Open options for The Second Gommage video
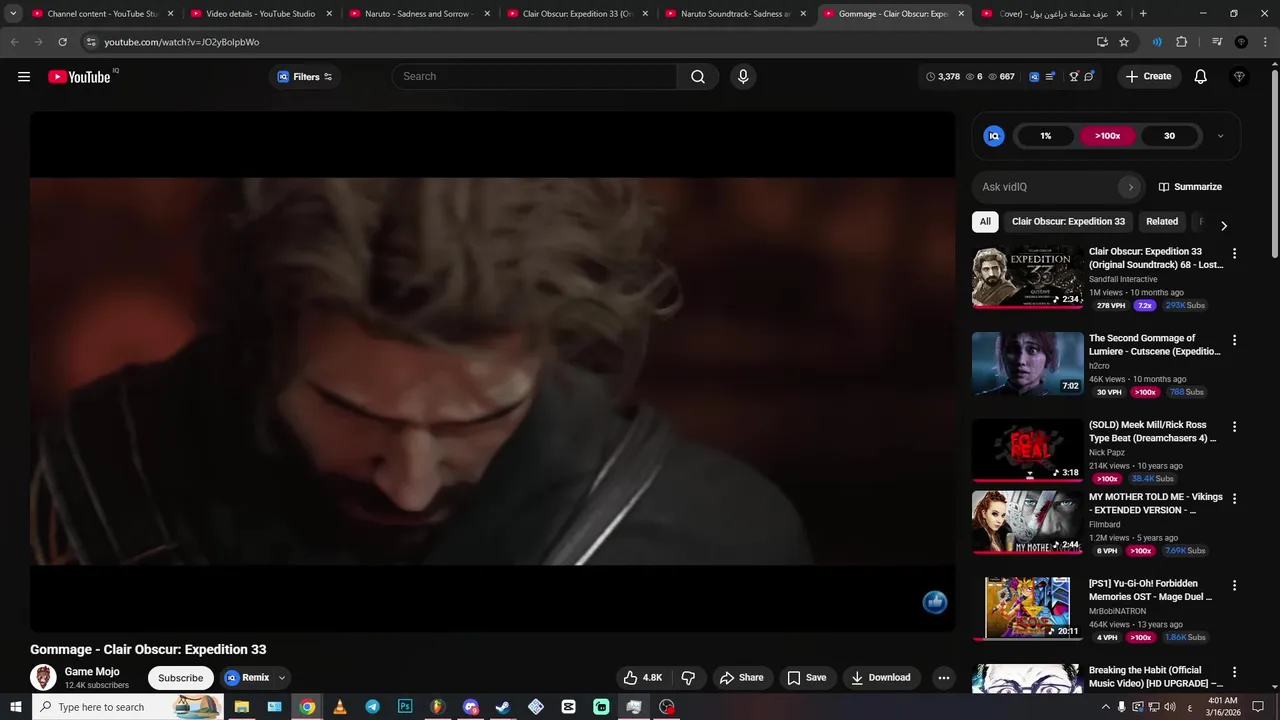Image resolution: width=1280 pixels, height=720 pixels. [1234, 340]
